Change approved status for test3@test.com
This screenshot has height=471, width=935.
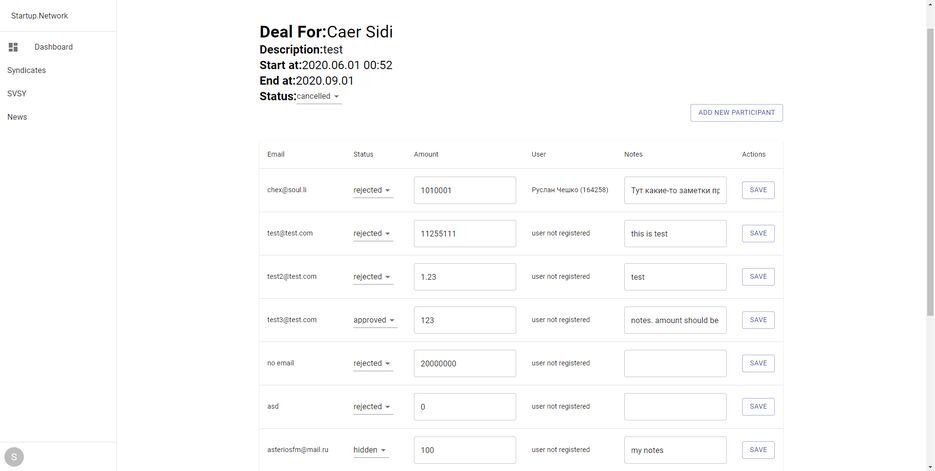(375, 320)
